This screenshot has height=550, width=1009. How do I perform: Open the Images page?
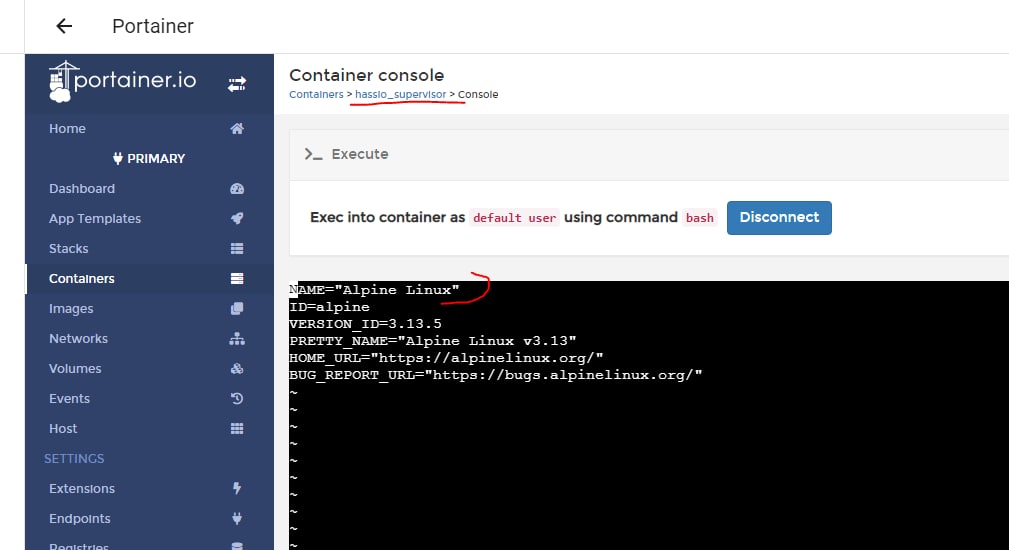point(71,309)
